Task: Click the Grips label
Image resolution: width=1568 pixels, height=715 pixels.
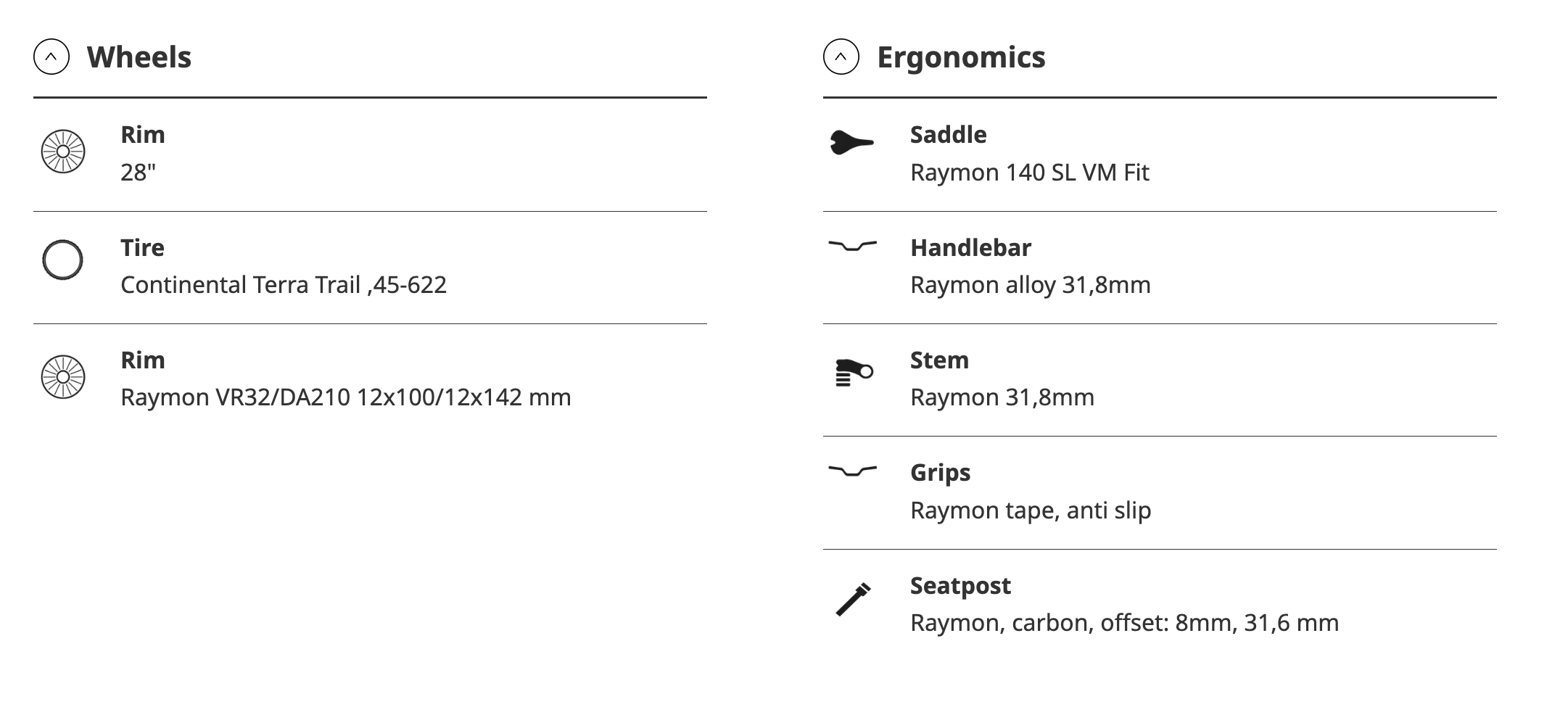Action: tap(940, 473)
